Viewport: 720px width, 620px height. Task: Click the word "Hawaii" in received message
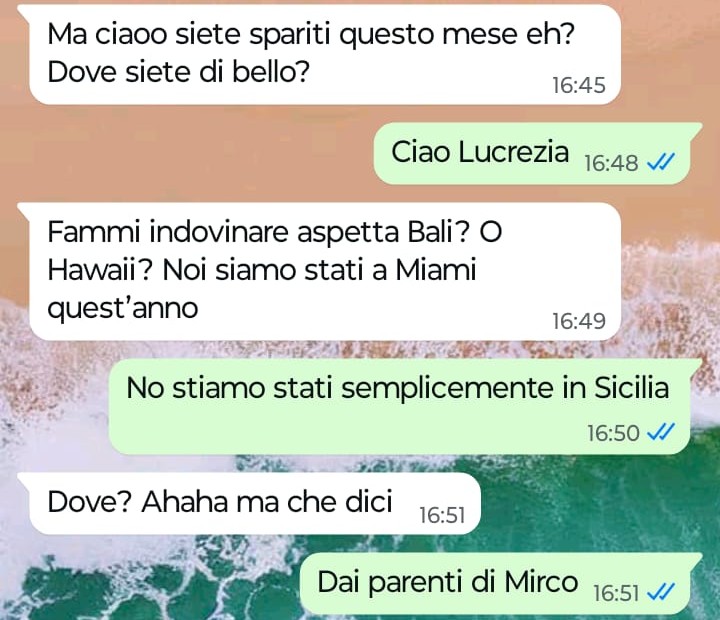(x=100, y=270)
